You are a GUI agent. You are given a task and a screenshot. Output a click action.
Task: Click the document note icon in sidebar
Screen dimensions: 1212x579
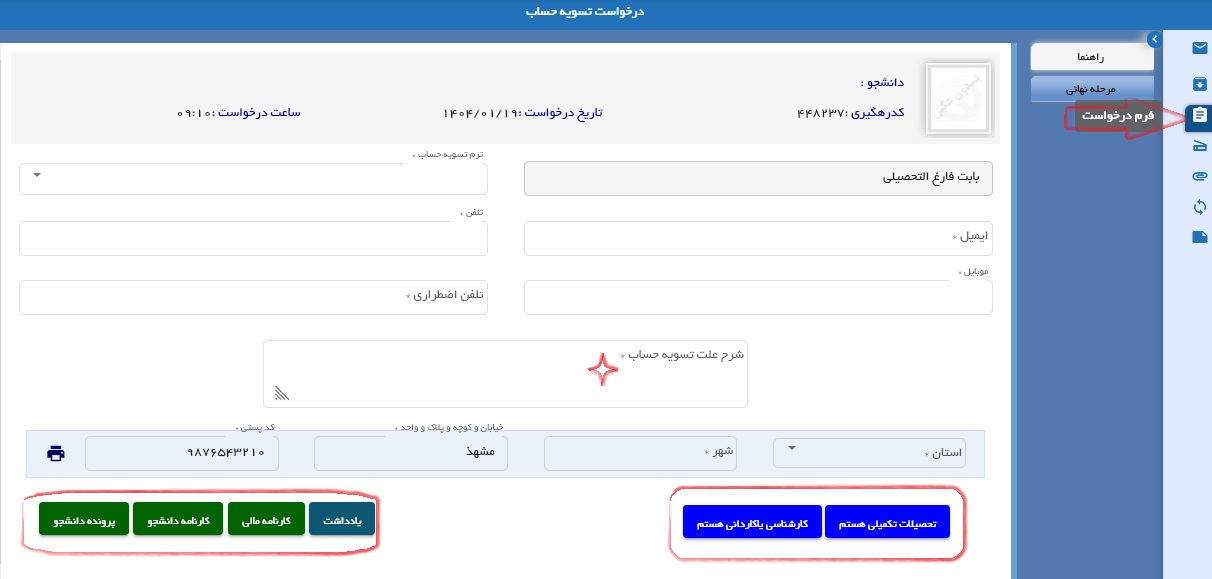1199,237
